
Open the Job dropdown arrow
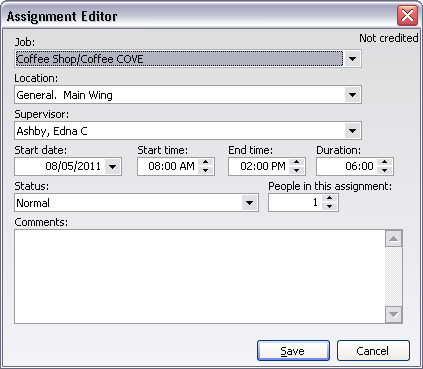point(352,59)
